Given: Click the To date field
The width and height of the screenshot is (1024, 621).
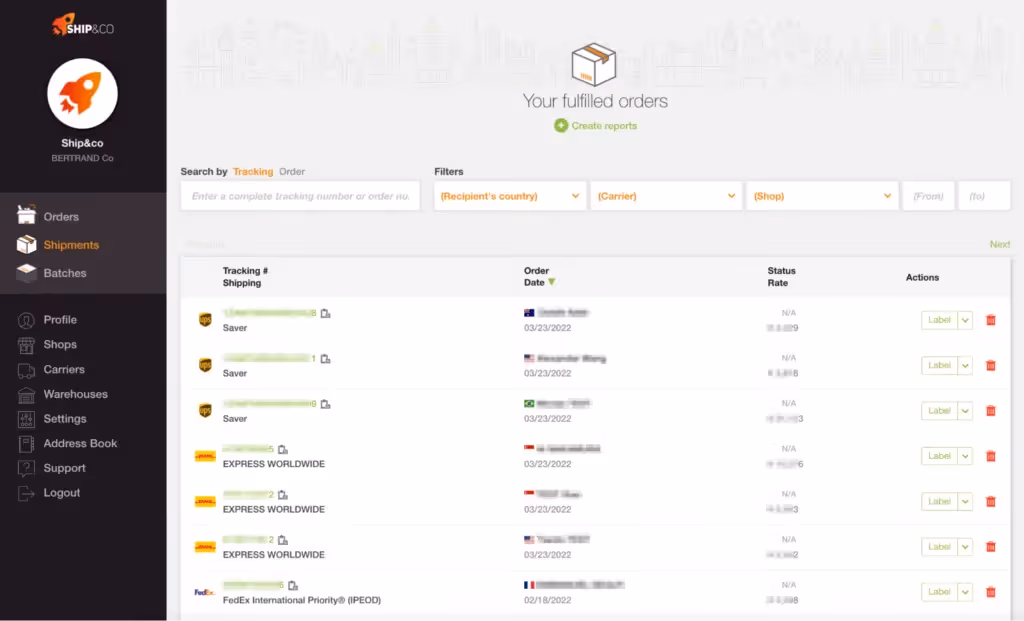Looking at the screenshot, I should pyautogui.click(x=984, y=196).
